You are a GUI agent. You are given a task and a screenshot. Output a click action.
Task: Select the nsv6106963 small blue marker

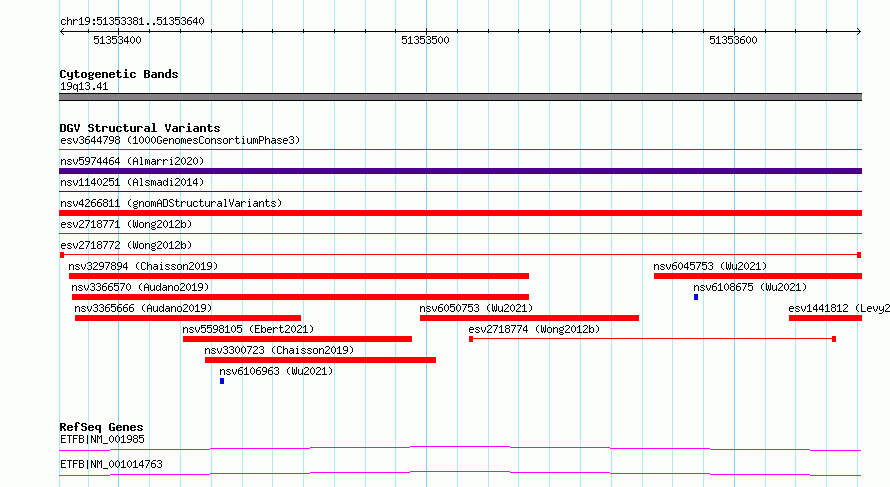click(x=222, y=381)
